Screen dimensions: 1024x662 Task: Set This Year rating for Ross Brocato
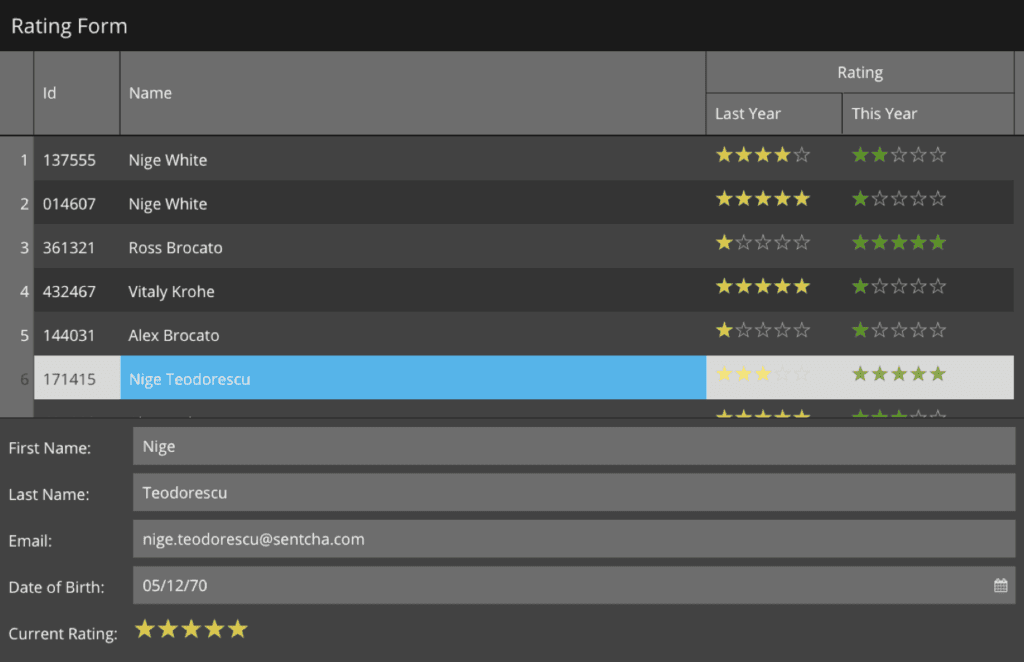coord(899,243)
